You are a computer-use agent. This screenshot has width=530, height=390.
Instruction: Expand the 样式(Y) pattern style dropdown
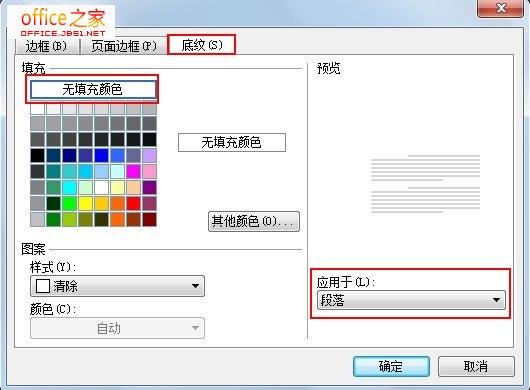[117, 286]
